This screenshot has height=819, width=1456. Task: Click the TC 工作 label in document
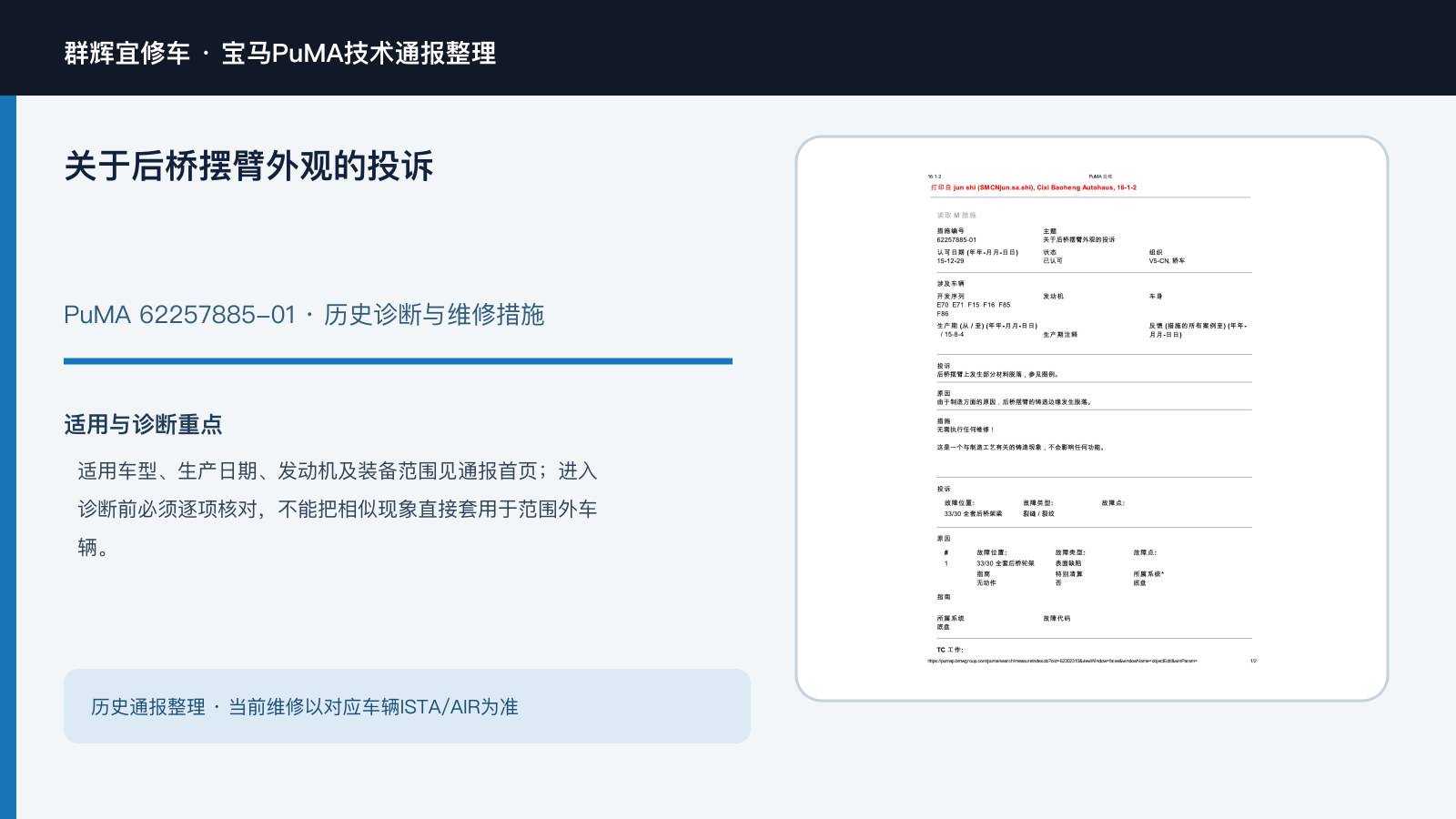pos(950,650)
